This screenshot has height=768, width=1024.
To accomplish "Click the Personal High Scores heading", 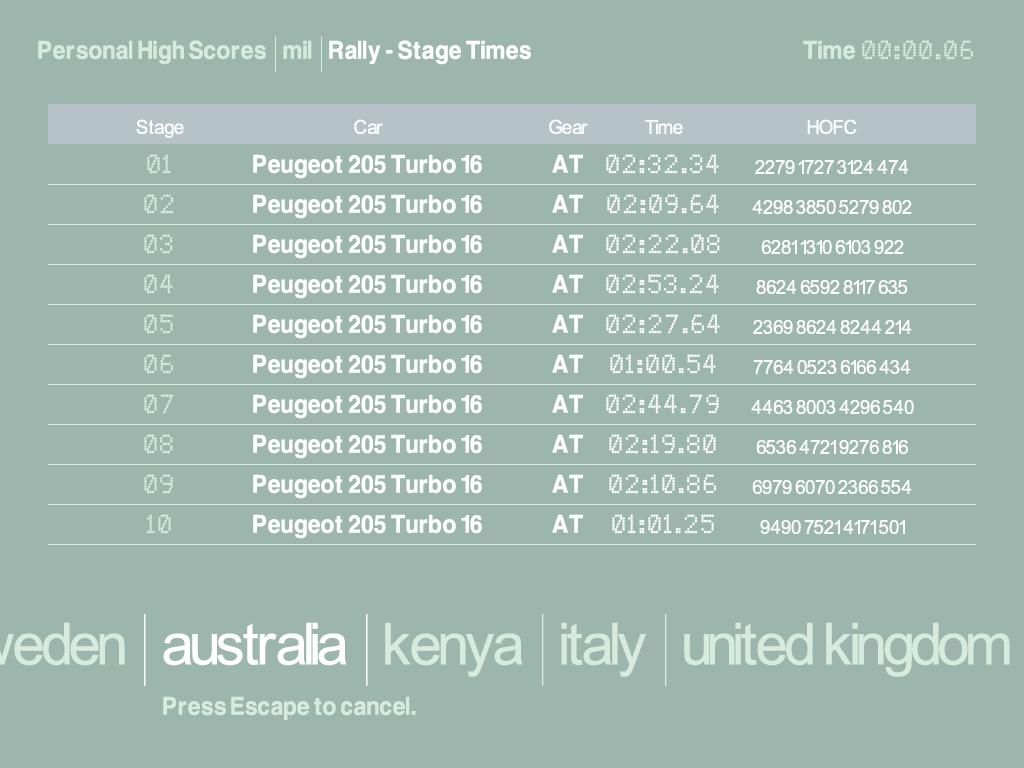I will coord(151,51).
